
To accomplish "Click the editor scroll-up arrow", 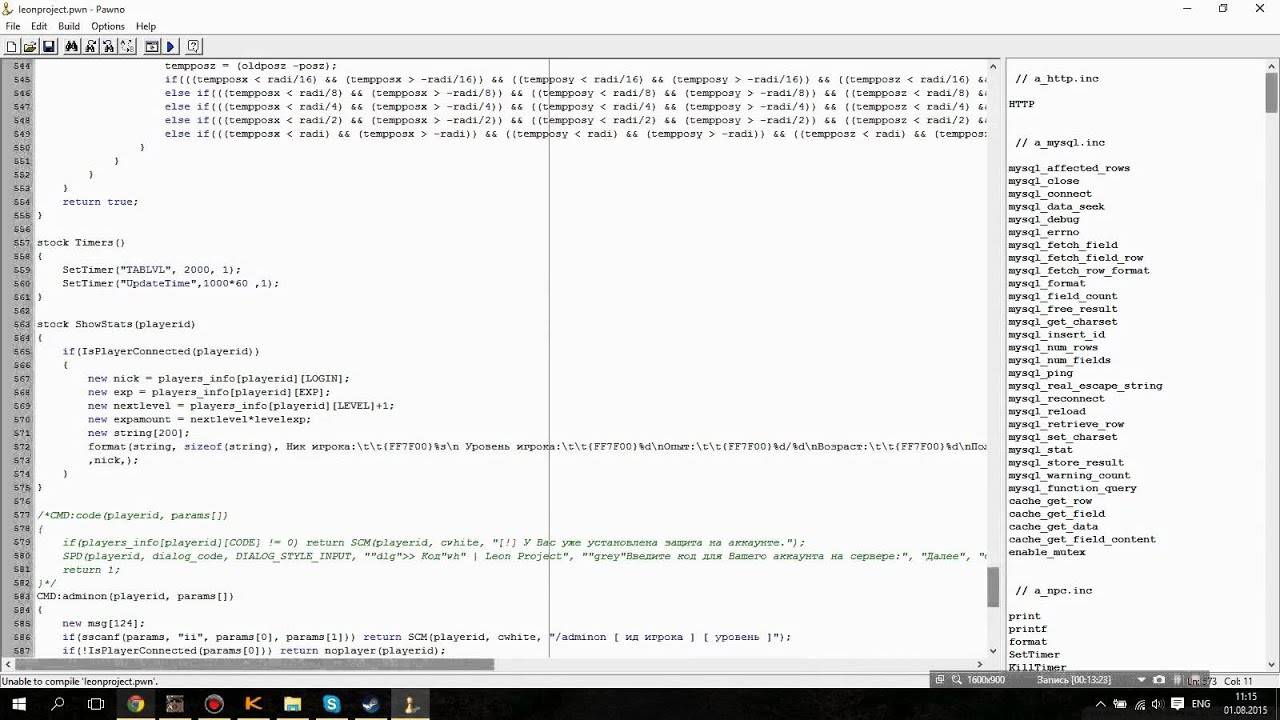I will point(993,65).
